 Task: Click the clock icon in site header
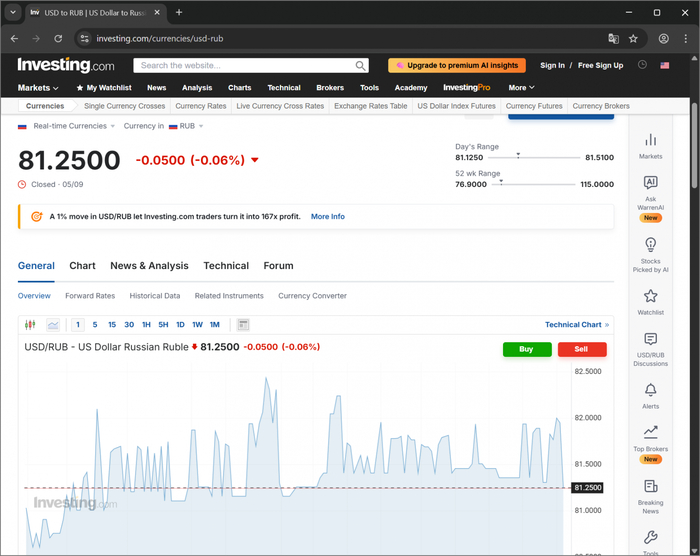[x=642, y=65]
